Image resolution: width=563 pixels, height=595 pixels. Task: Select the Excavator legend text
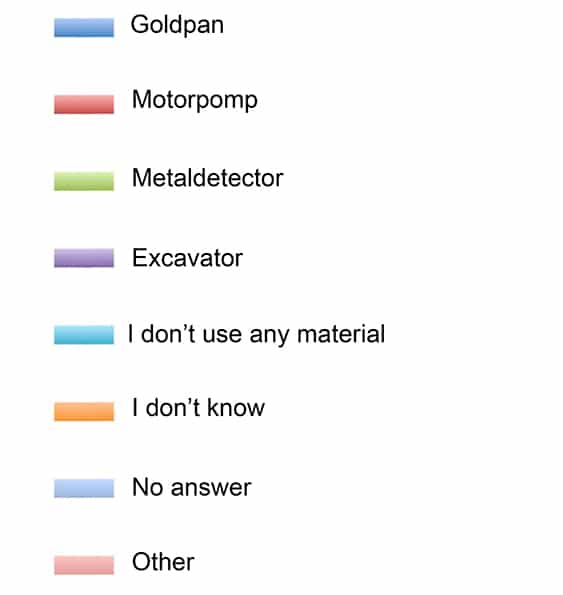[187, 258]
